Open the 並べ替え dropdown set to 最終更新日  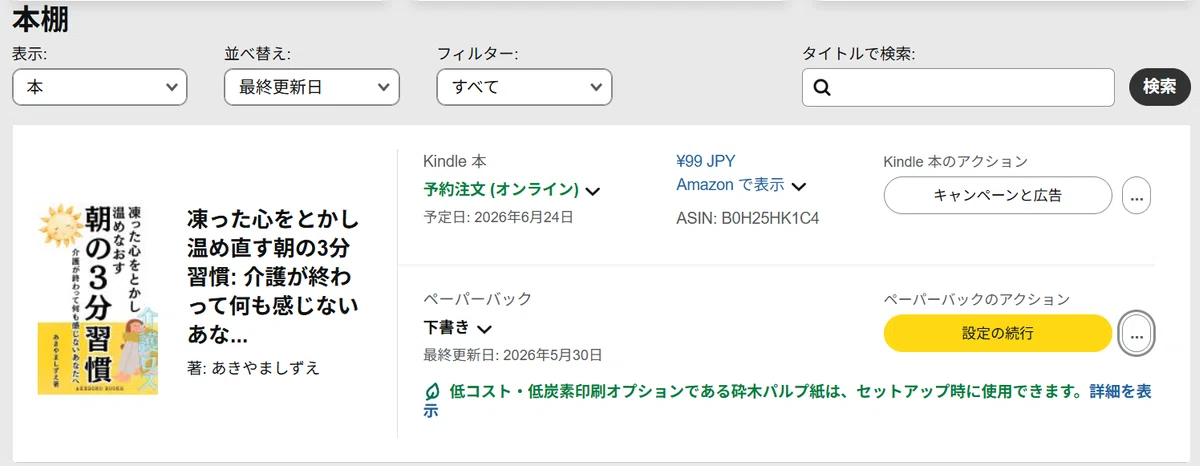point(312,87)
